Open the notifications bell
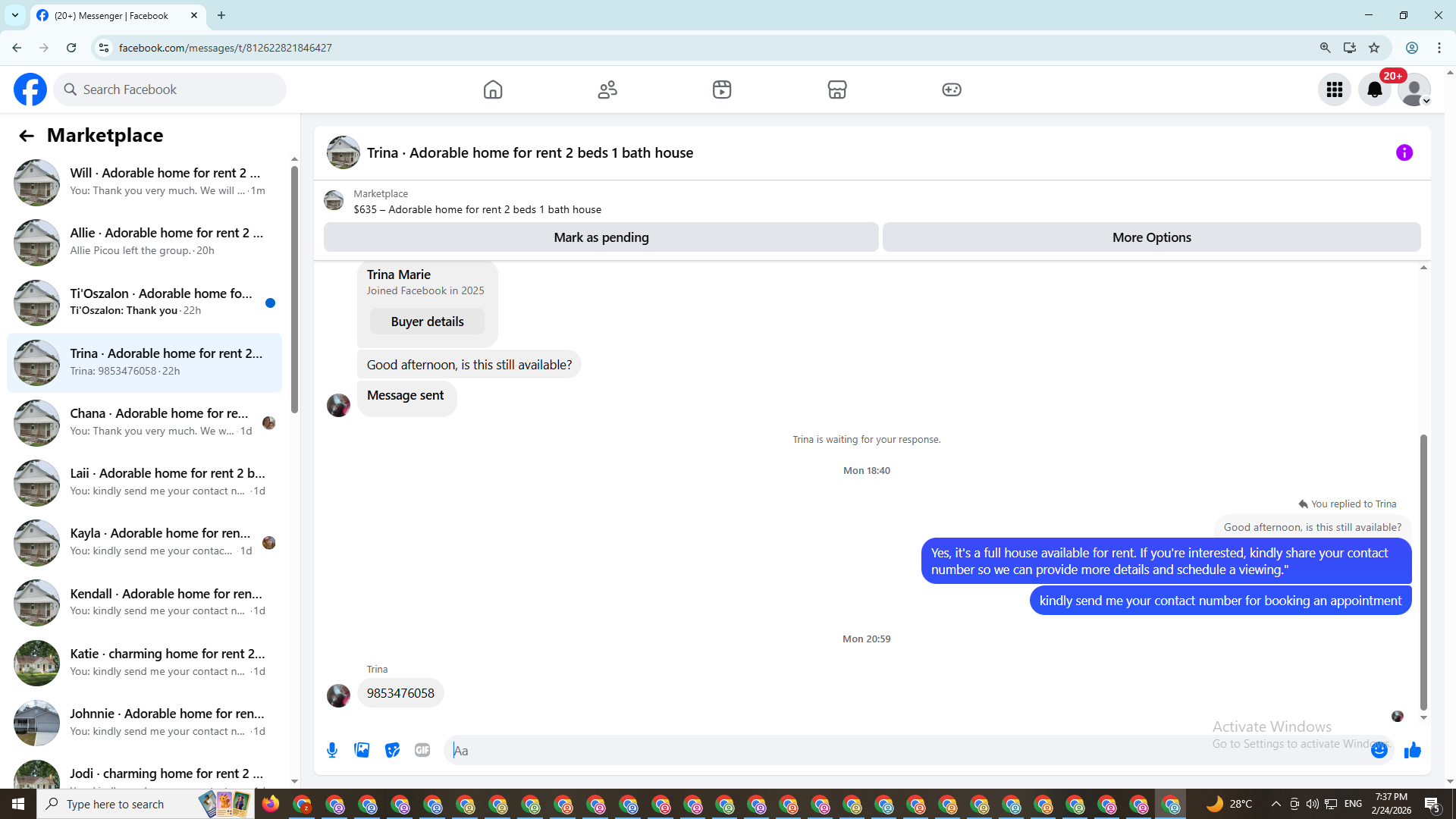 point(1374,89)
